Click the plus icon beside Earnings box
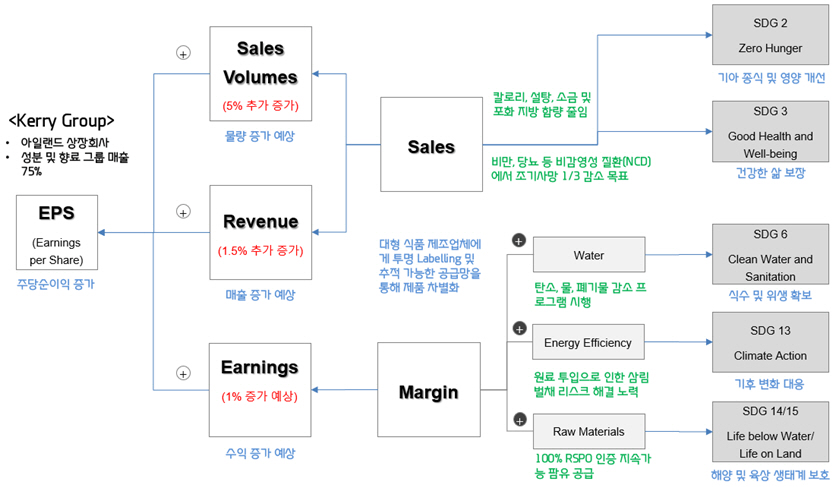Screen dimensions: 835x487 [183, 372]
